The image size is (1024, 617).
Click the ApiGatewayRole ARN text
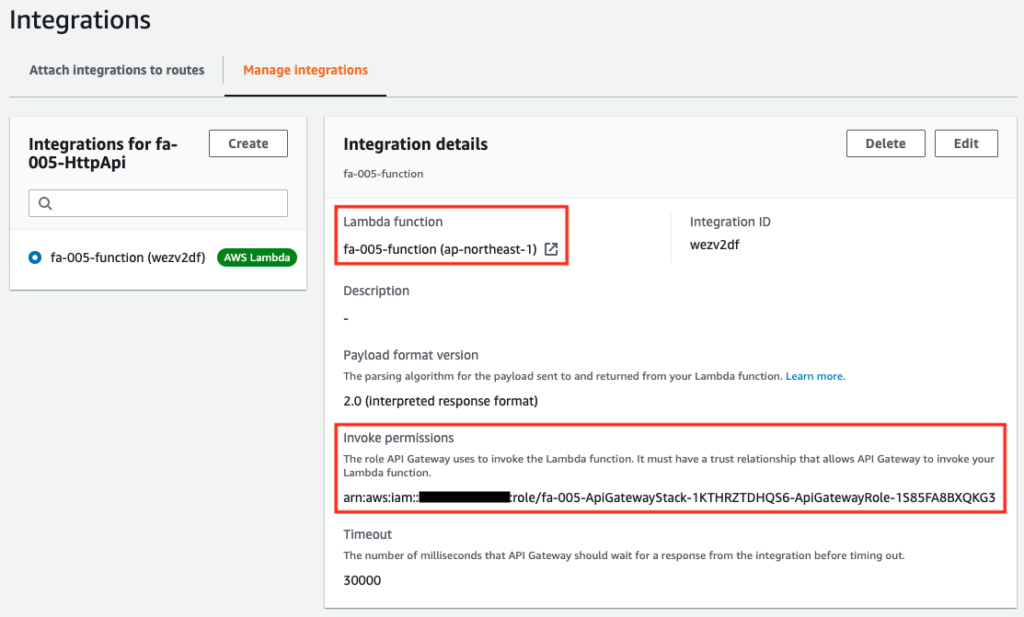pos(669,498)
